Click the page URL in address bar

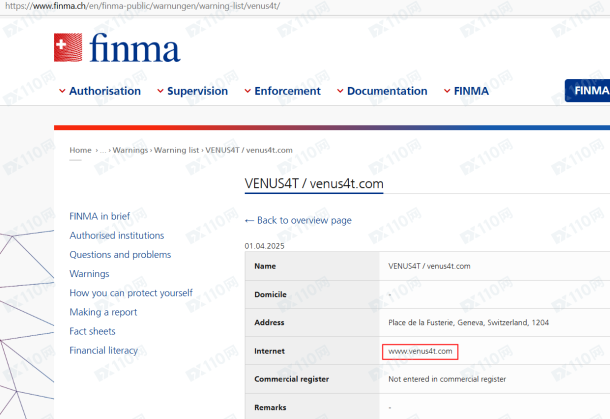click(x=142, y=6)
